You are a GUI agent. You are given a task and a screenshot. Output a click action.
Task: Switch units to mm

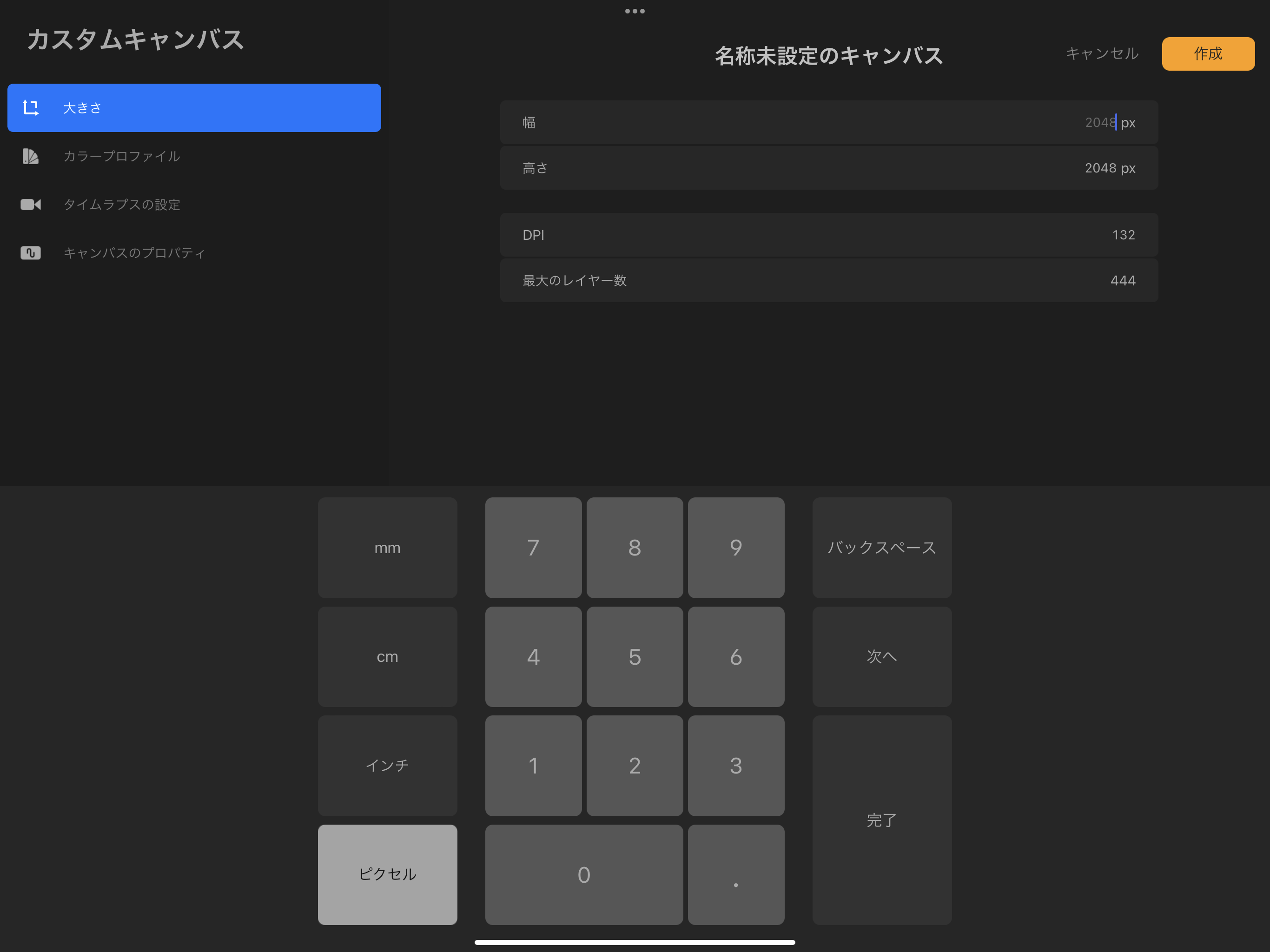pyautogui.click(x=387, y=547)
